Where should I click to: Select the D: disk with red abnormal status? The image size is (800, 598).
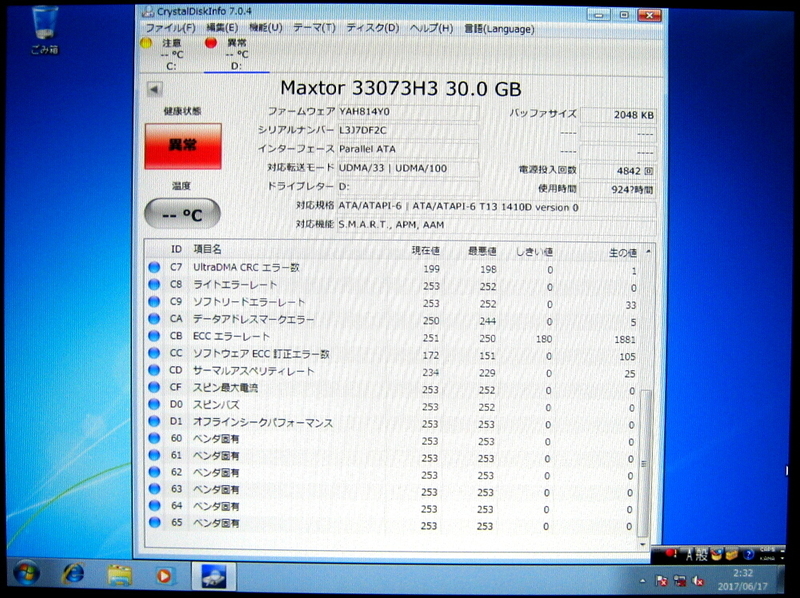click(235, 54)
